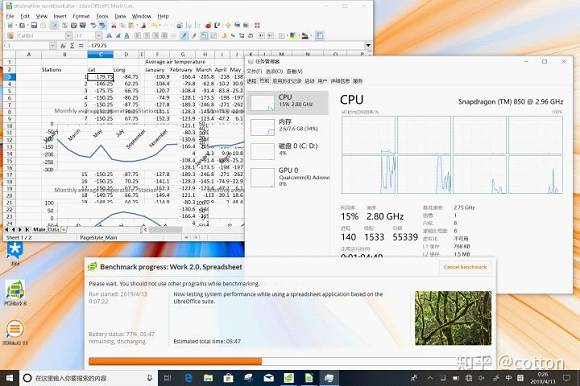
Task: Click the Cut scissors icon
Action: point(114,25)
